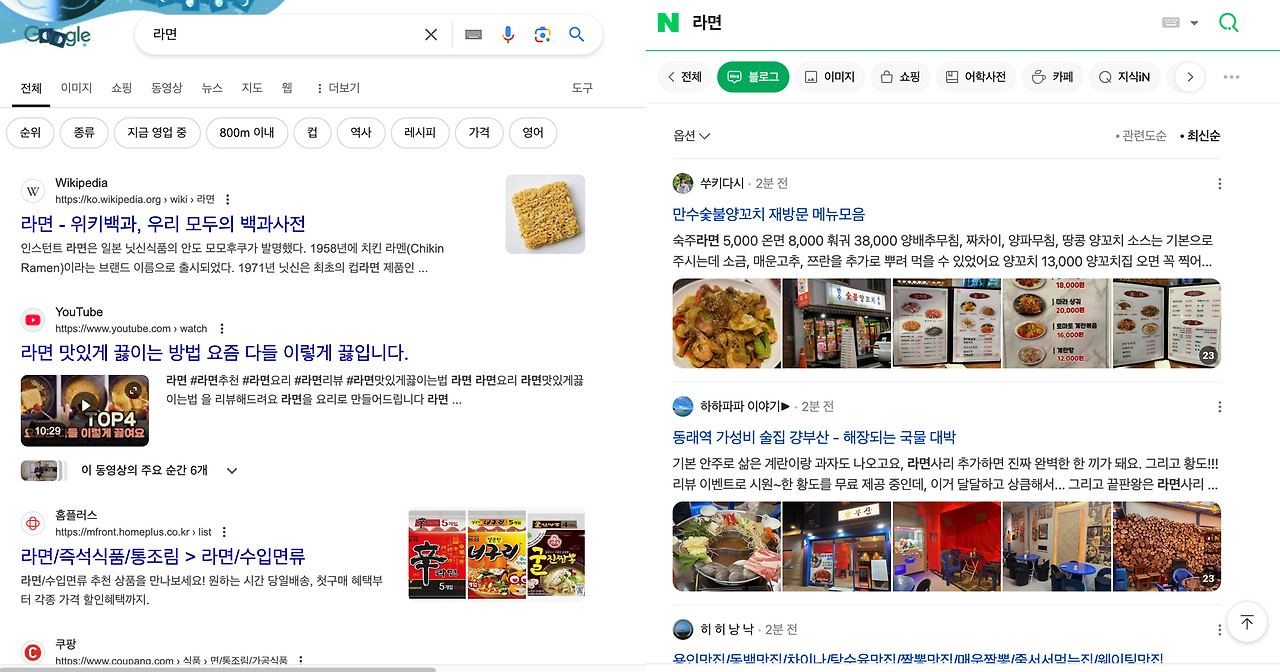Image resolution: width=1280 pixels, height=672 pixels.
Task: Clear the Google search box text
Action: (x=431, y=35)
